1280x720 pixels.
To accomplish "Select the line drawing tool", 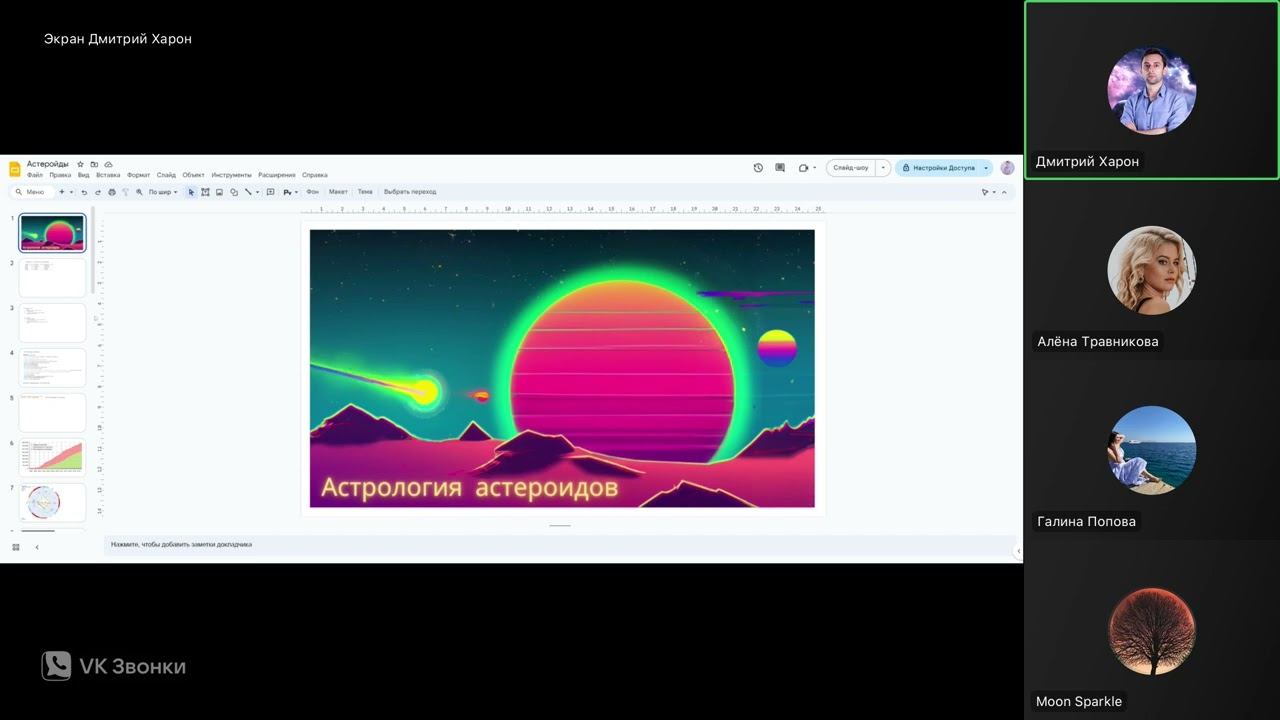I will [248, 192].
